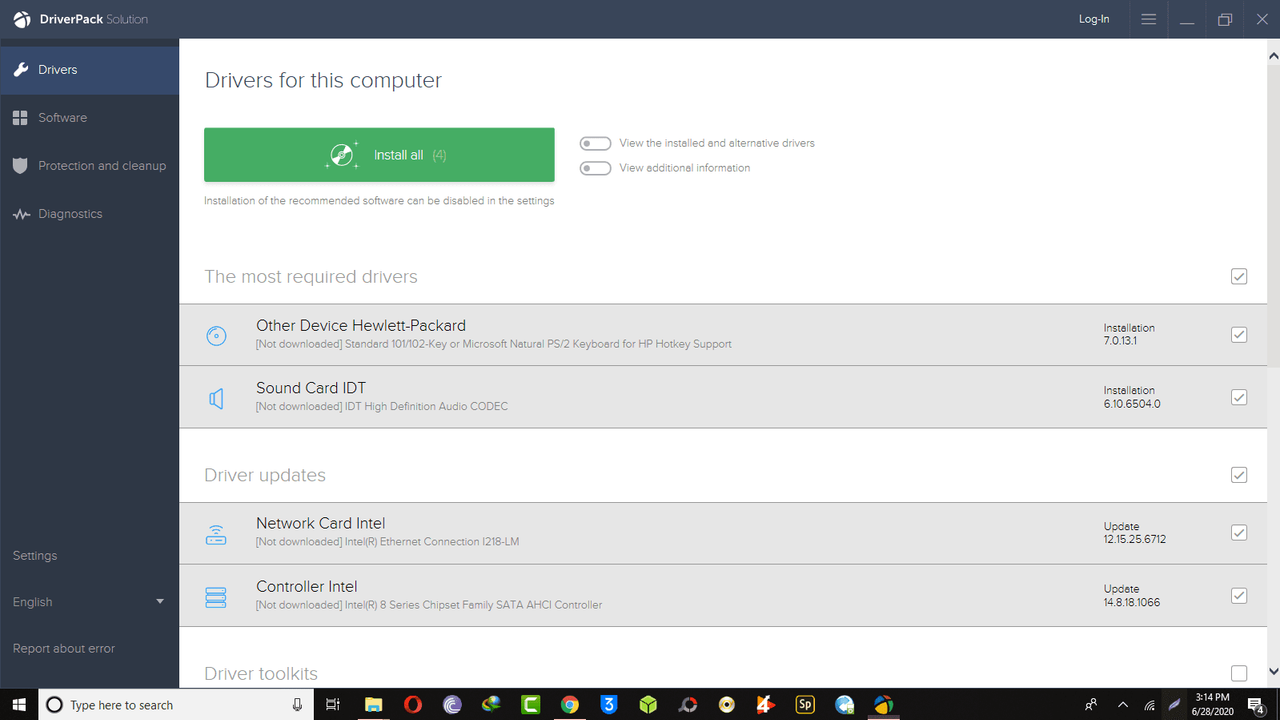Select the Other Device Hewlett-Packard title

click(x=361, y=325)
